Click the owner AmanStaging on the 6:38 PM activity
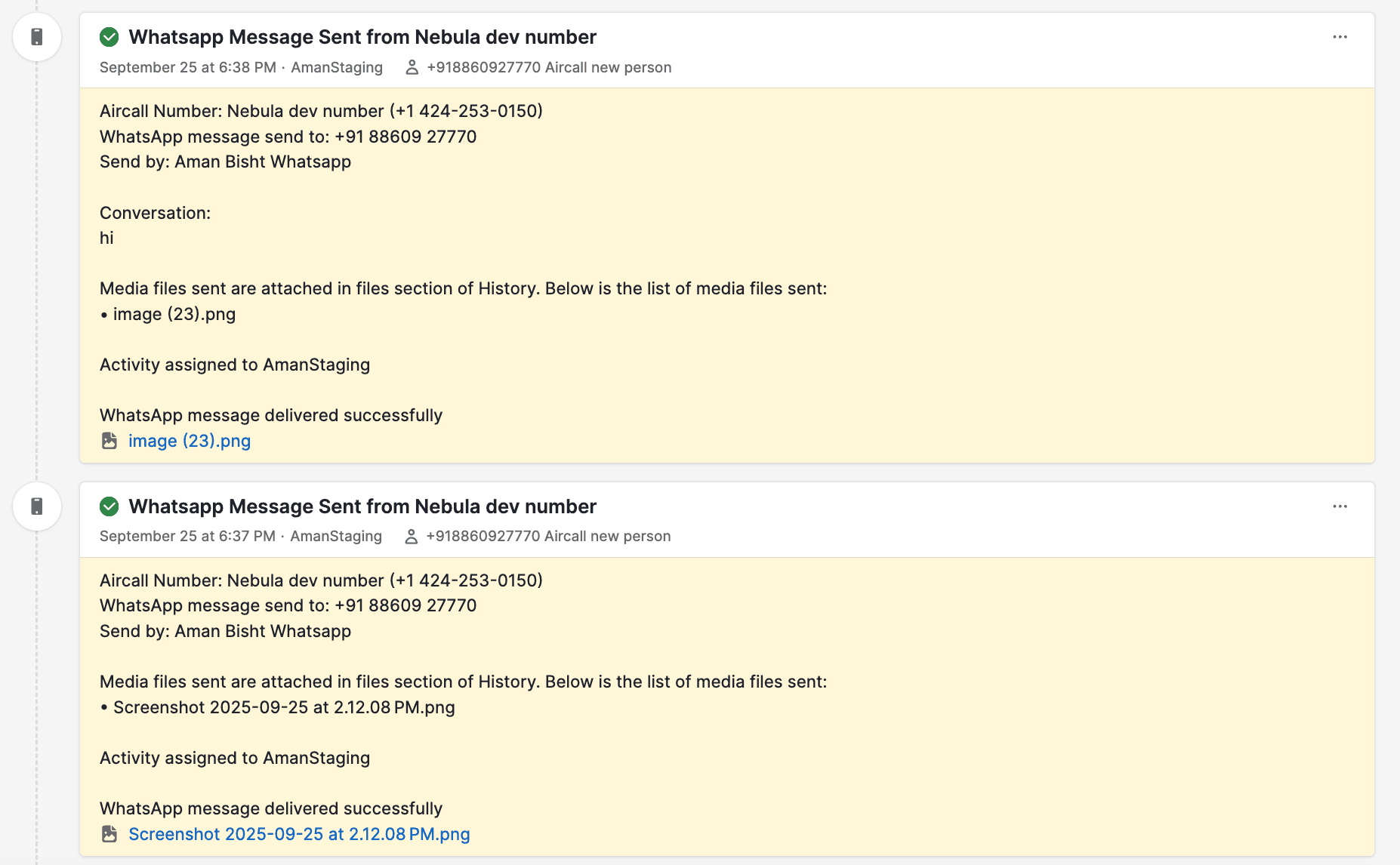 [337, 67]
